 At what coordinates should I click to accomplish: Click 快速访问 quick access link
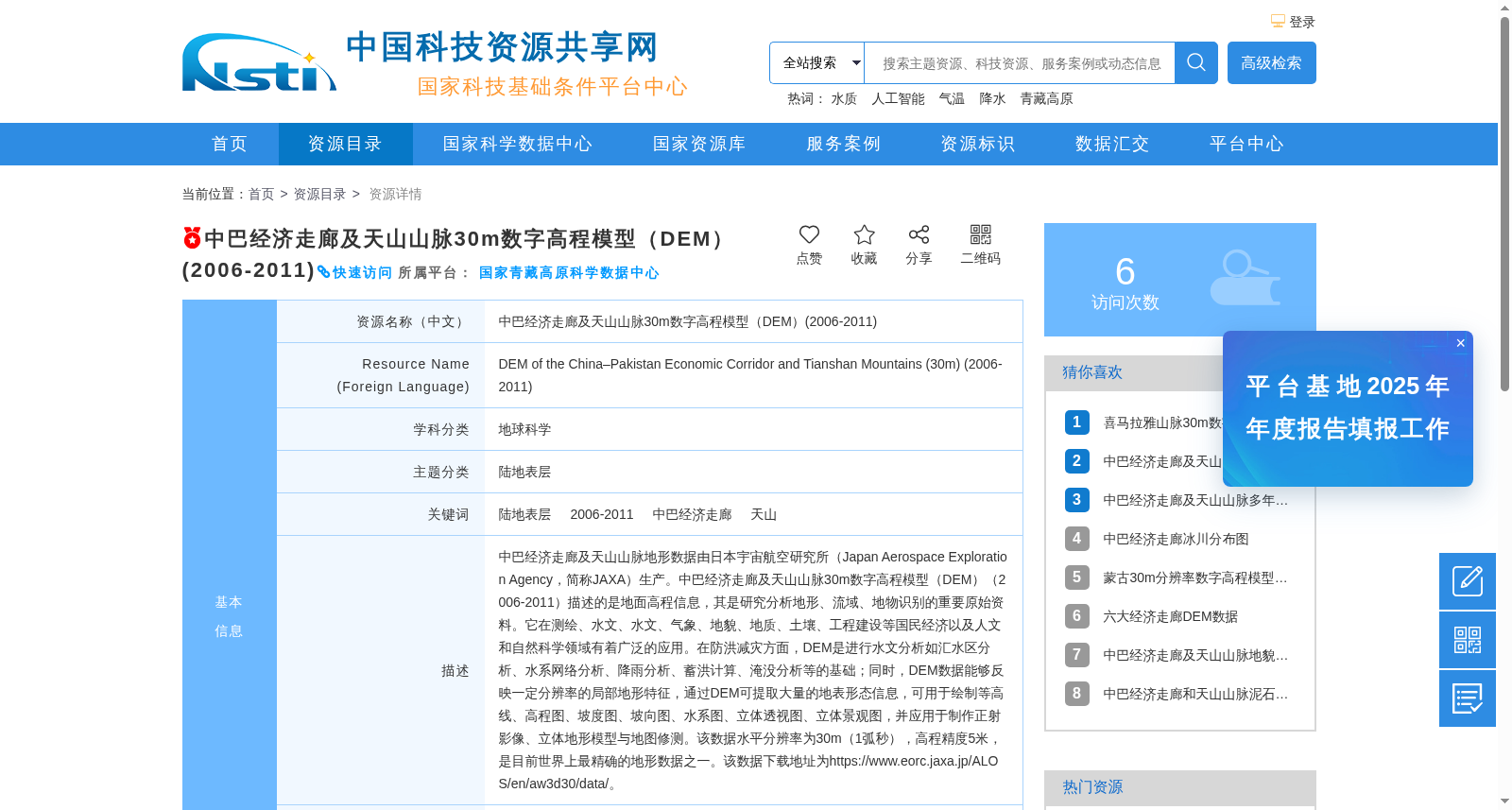point(354,272)
